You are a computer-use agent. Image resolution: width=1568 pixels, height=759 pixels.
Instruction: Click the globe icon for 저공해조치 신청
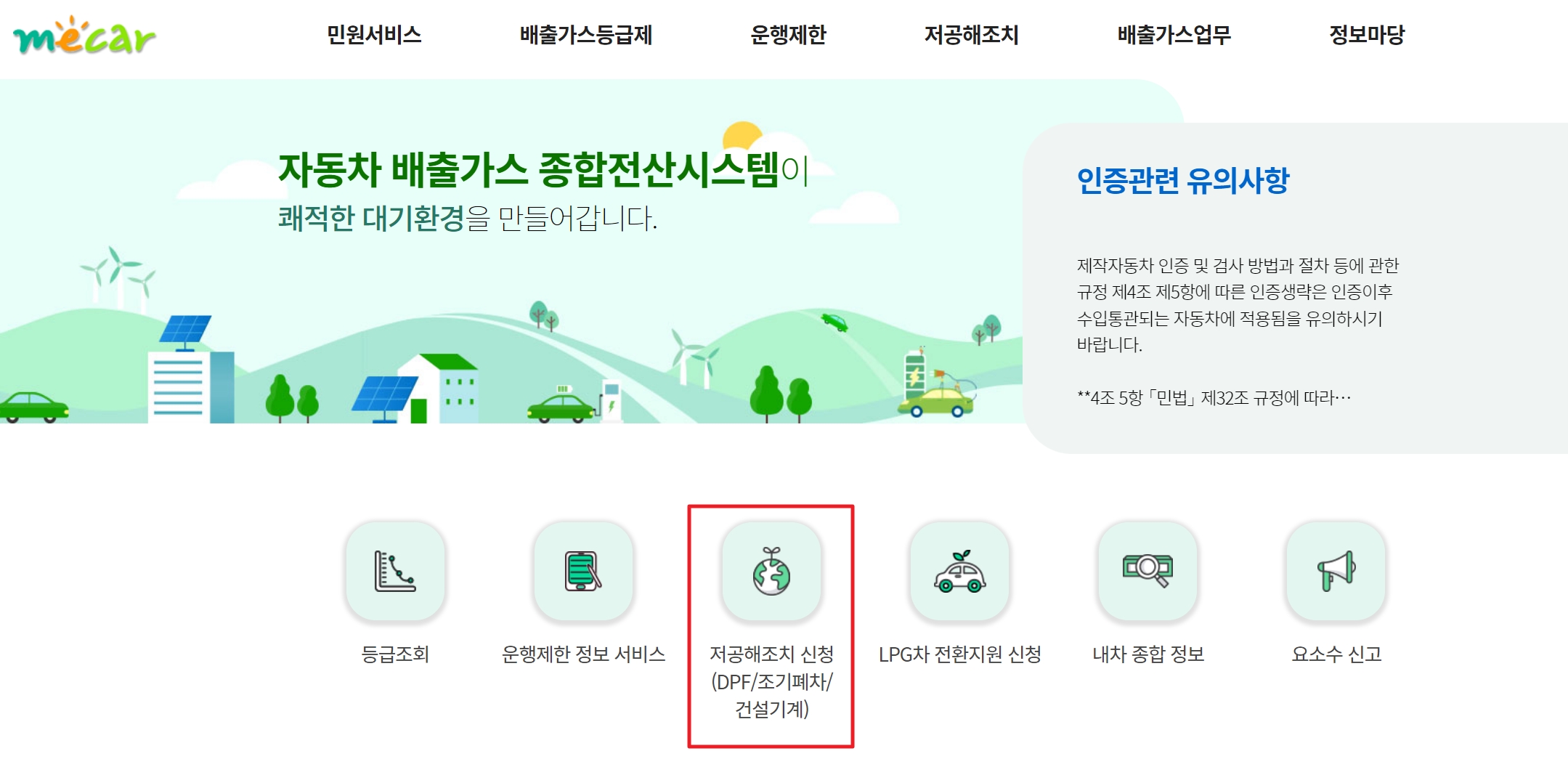tap(771, 571)
